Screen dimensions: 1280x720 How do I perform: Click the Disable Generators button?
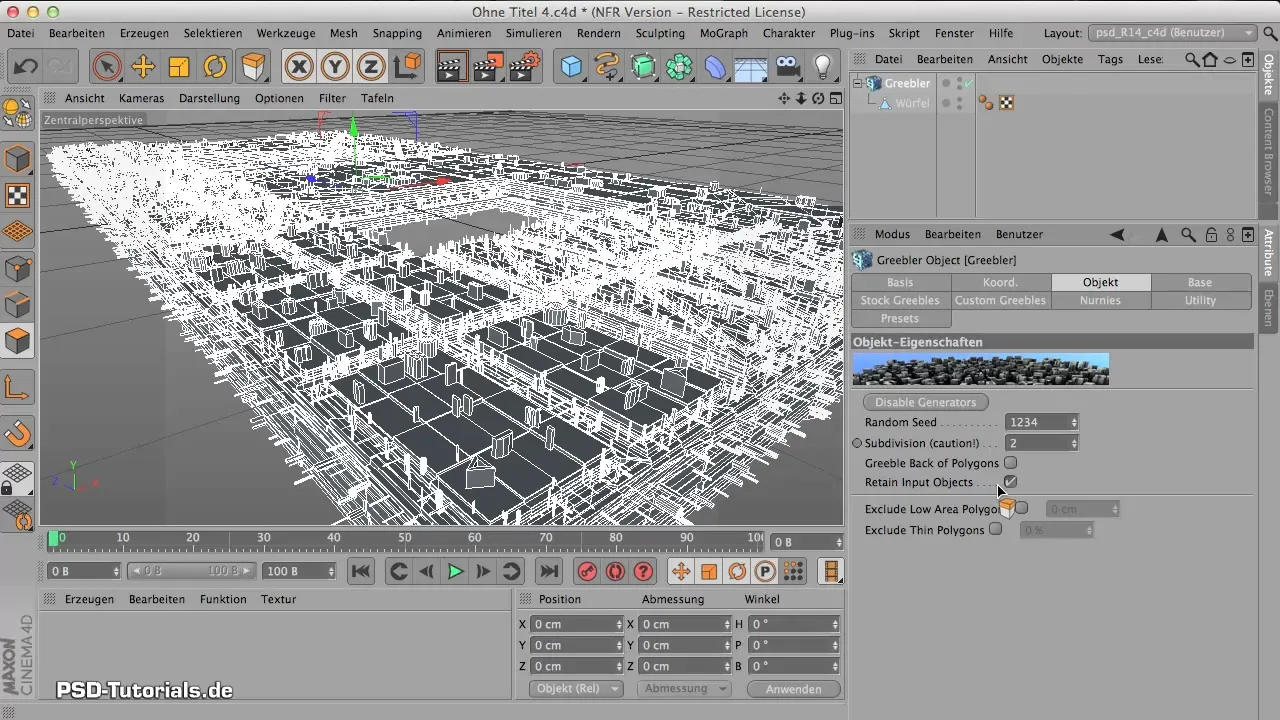pos(925,402)
